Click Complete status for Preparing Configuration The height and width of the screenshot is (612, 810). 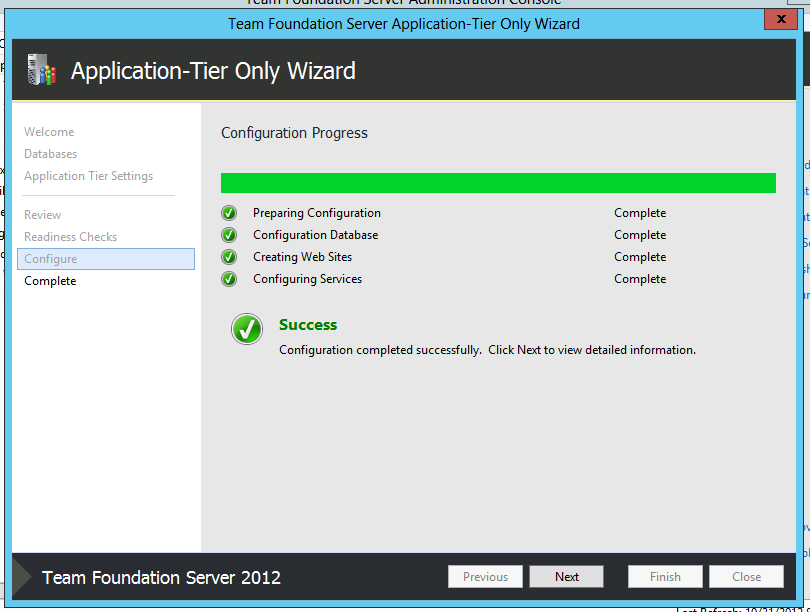[x=640, y=213]
